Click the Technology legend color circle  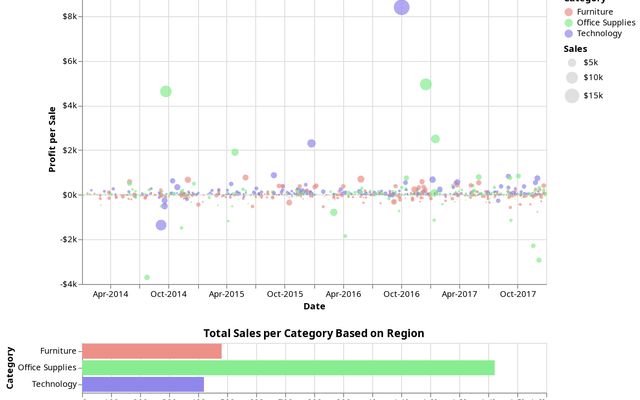pos(570,34)
